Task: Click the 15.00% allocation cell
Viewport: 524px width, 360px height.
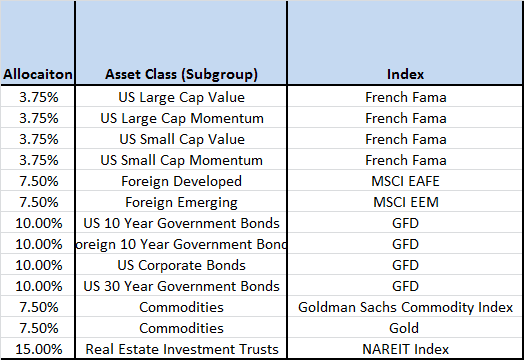Action: click(37, 349)
